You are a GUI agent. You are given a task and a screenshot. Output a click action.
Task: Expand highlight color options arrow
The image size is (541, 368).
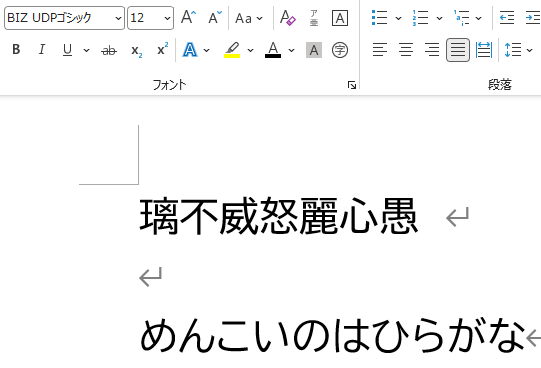click(250, 51)
